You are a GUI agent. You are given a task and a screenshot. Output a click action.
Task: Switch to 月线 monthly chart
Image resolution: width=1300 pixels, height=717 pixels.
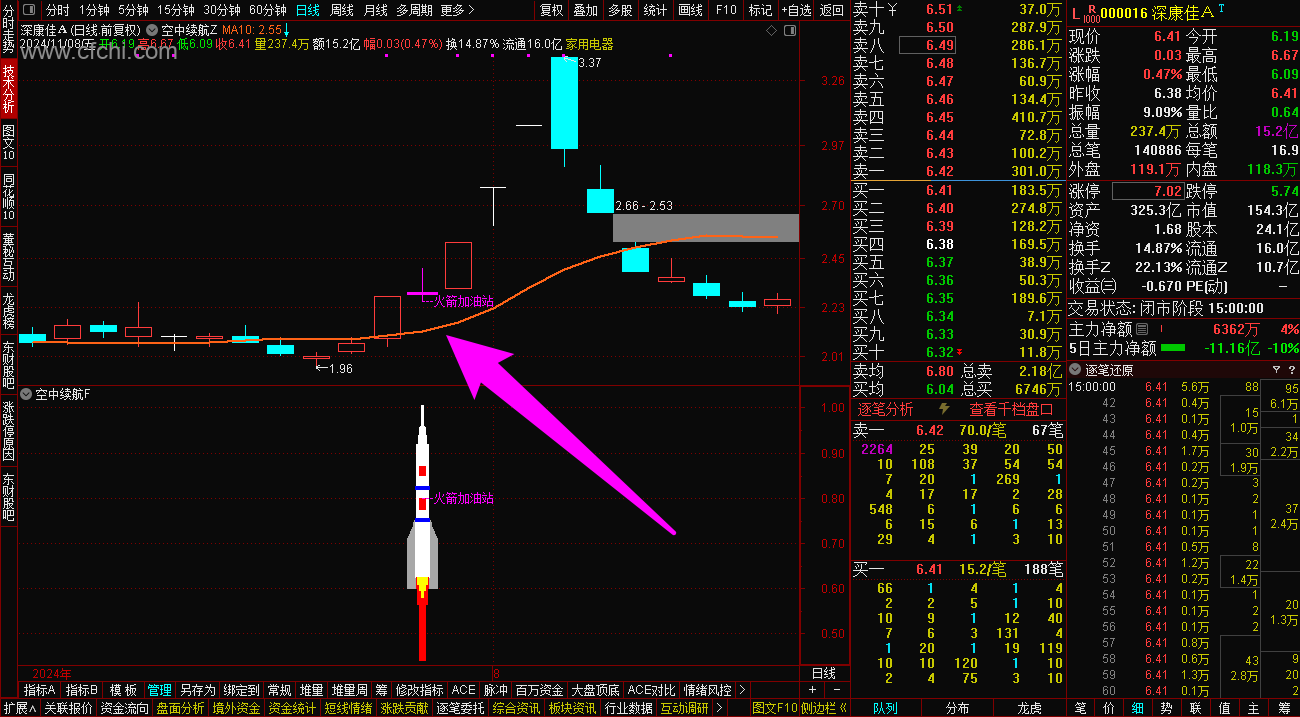(375, 10)
